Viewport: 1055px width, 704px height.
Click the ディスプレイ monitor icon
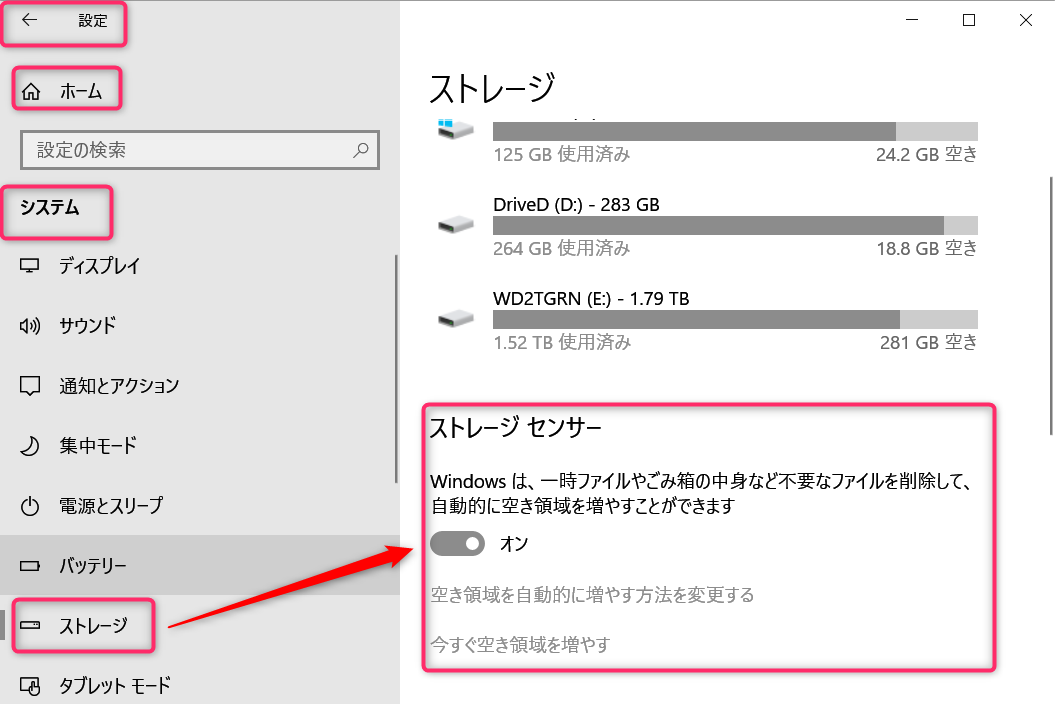[x=29, y=266]
